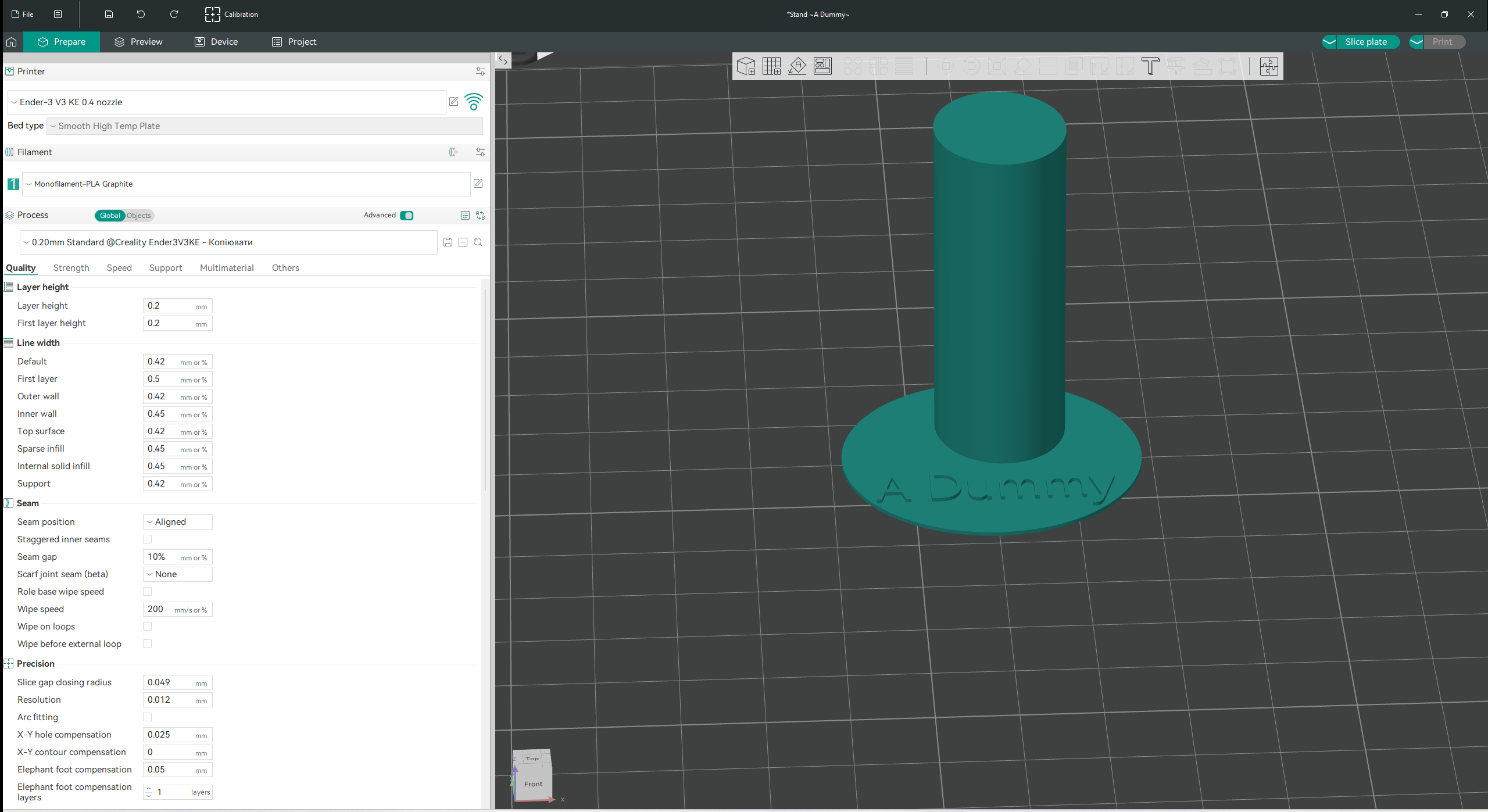Open the Bed type dropdown

click(x=264, y=126)
